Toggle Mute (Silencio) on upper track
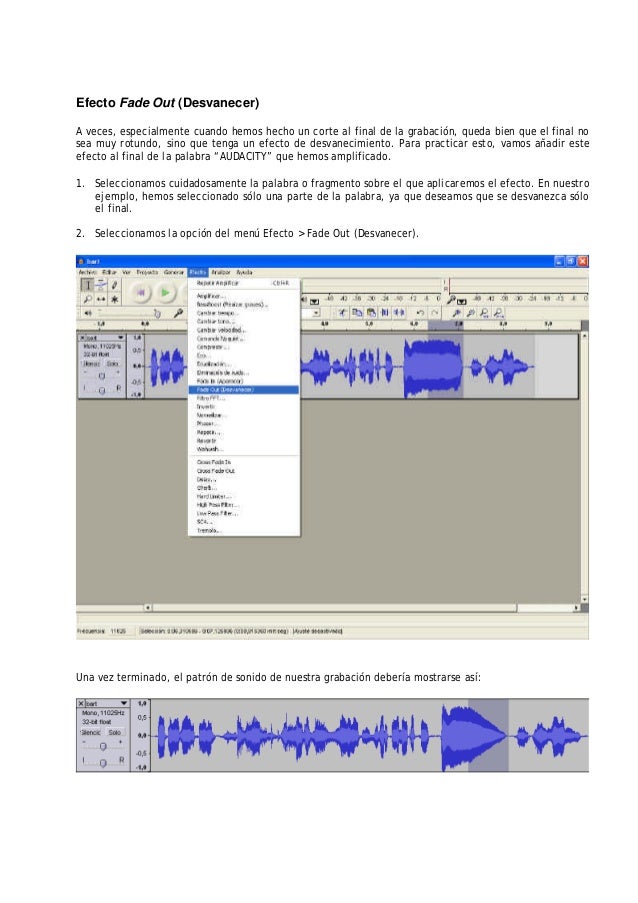638x903 pixels. [x=92, y=364]
